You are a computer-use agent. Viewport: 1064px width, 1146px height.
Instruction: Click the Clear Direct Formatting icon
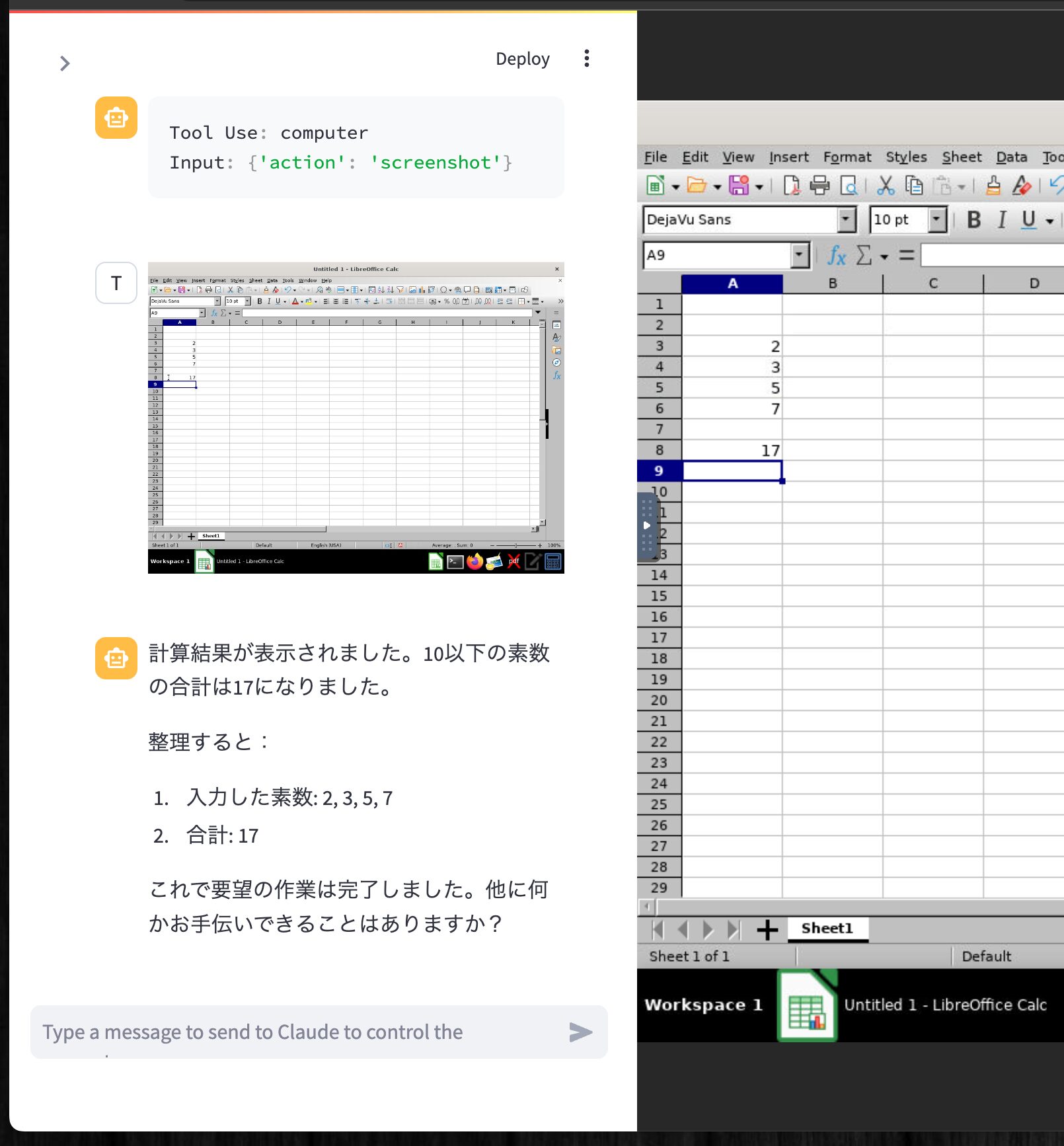tap(1021, 186)
